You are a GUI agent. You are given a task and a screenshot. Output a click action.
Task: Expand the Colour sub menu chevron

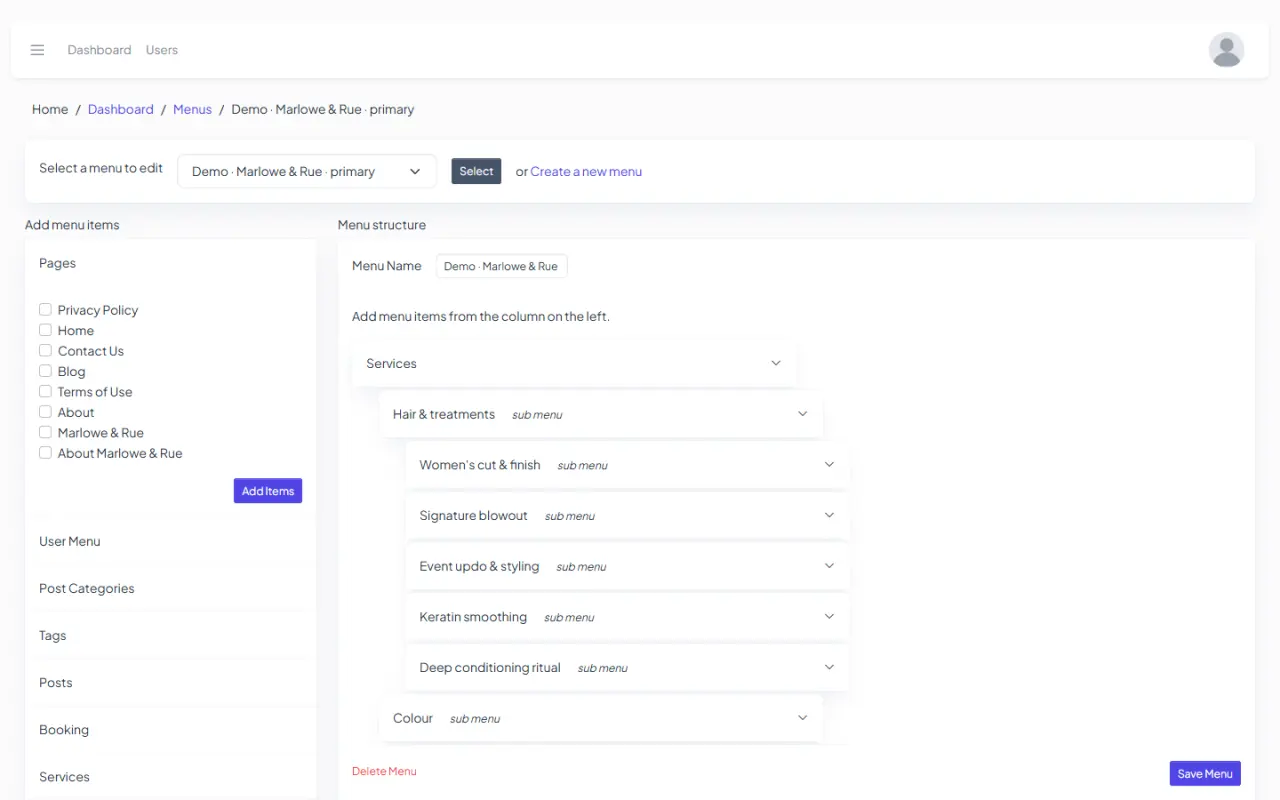(x=802, y=718)
